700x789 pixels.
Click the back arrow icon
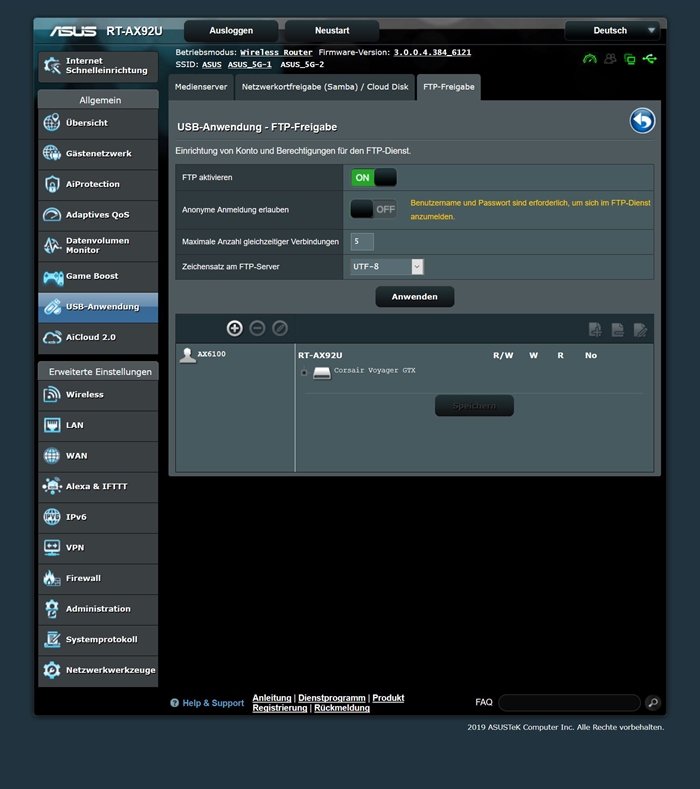[x=642, y=121]
